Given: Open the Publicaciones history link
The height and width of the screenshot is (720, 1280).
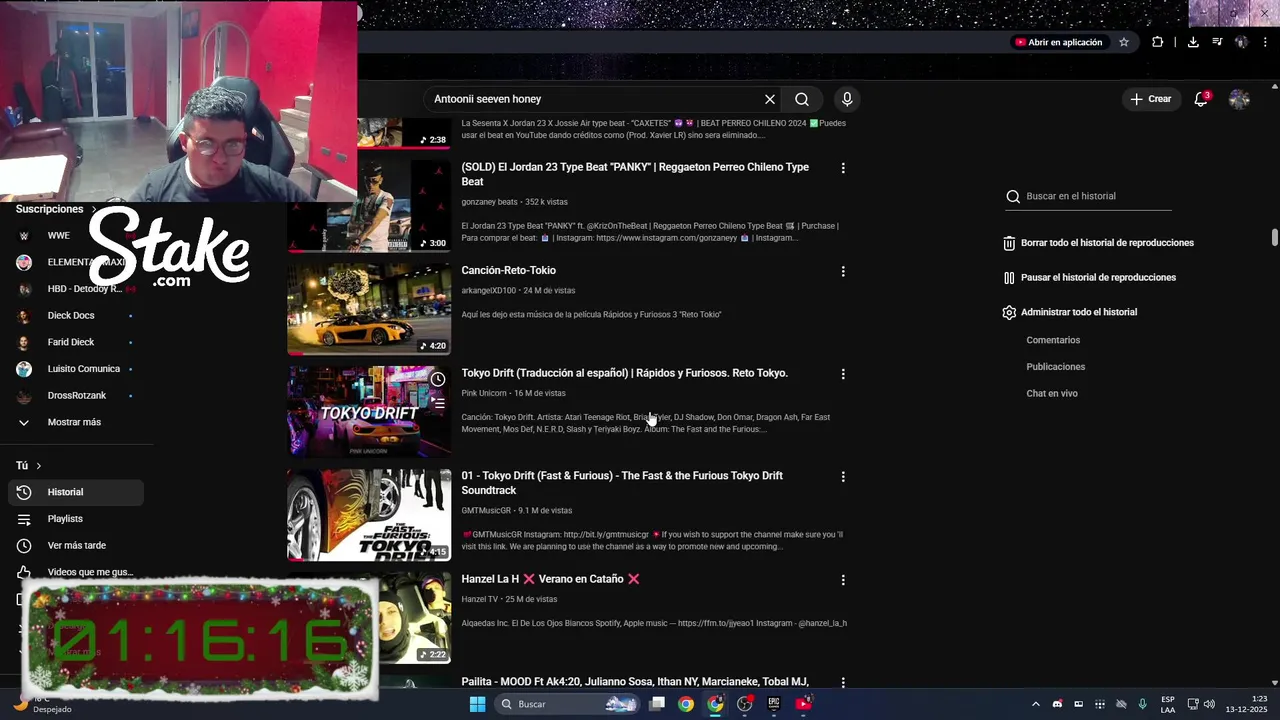Looking at the screenshot, I should (x=1055, y=367).
